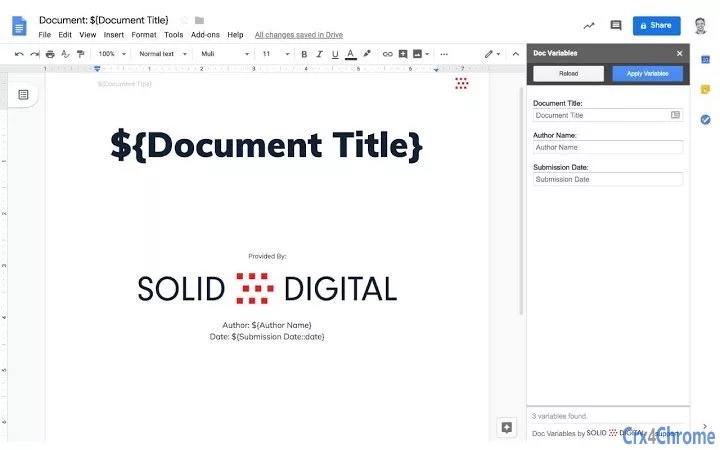This screenshot has width=720, height=450.
Task: Open the editing mode pencil dropdown
Action: click(492, 54)
